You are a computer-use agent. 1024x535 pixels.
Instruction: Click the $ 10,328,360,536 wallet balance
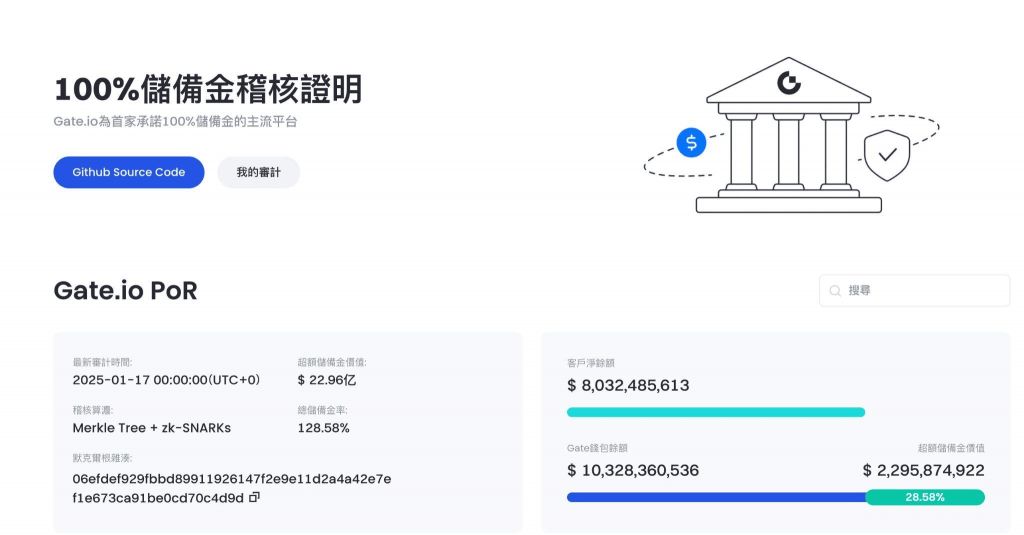tap(632, 470)
